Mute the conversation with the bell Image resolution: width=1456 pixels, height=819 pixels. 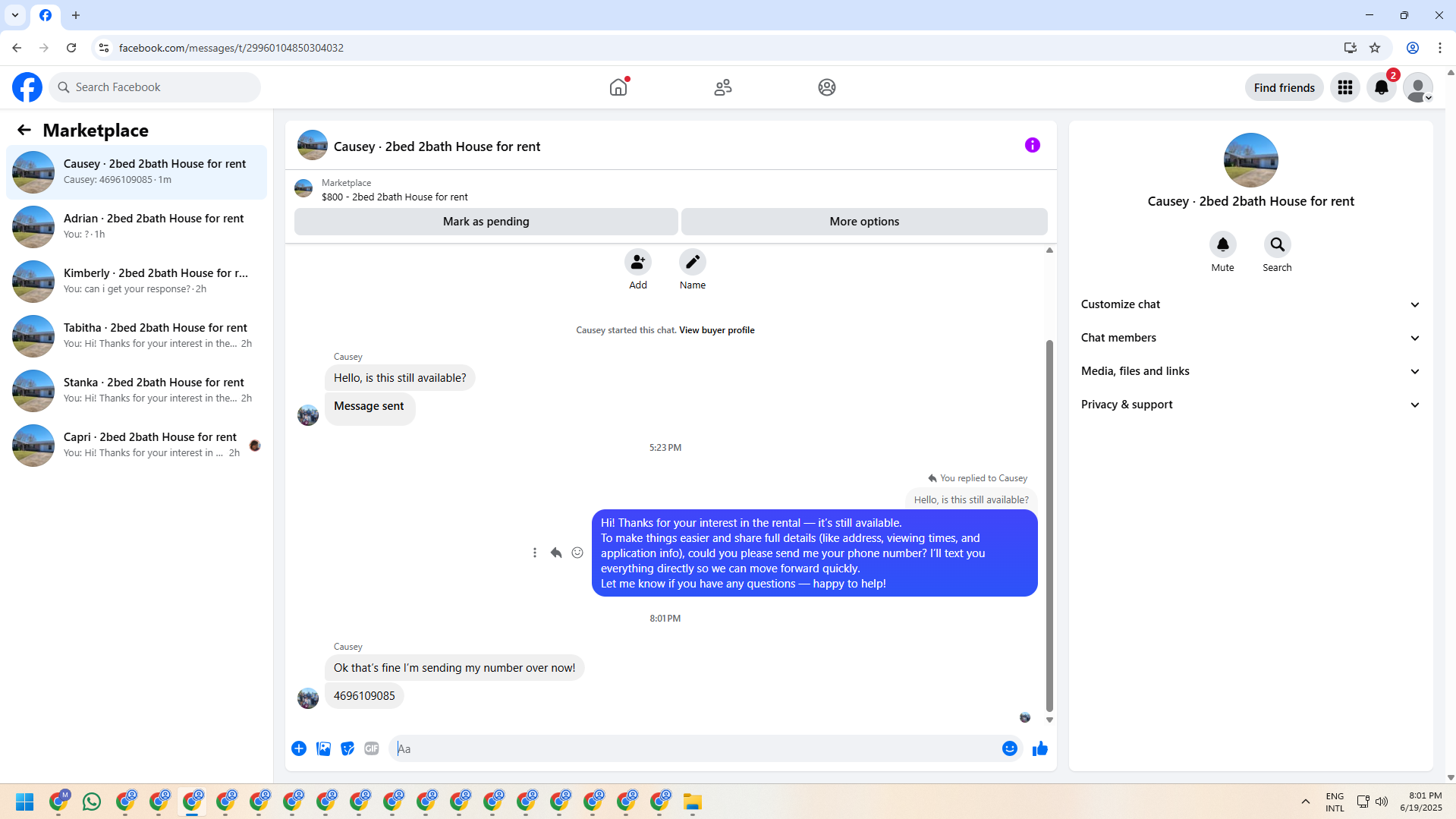point(1223,244)
